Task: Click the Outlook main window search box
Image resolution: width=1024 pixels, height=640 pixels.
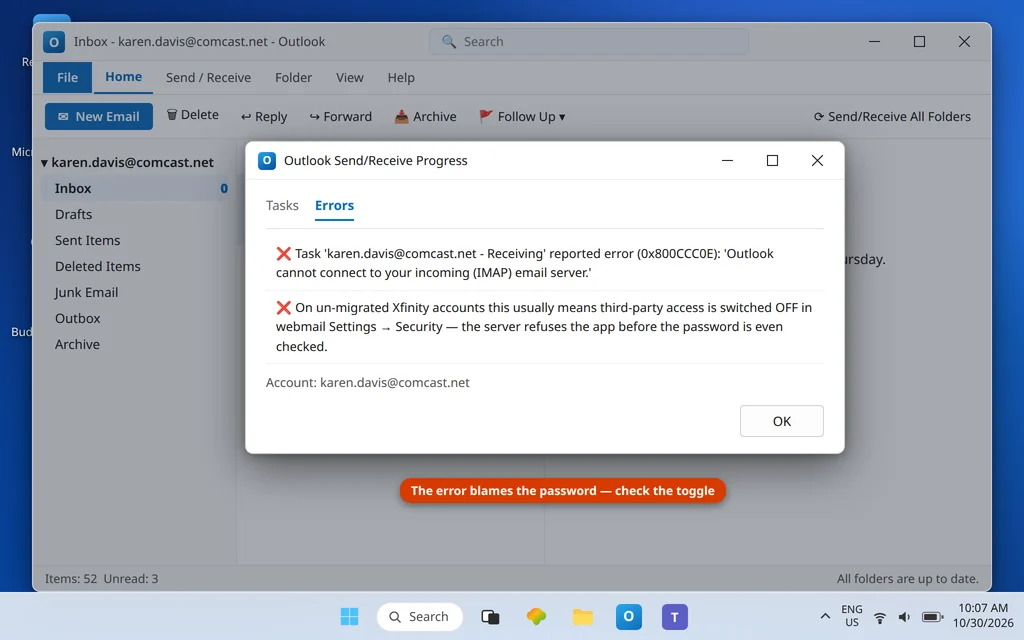Action: click(x=589, y=42)
